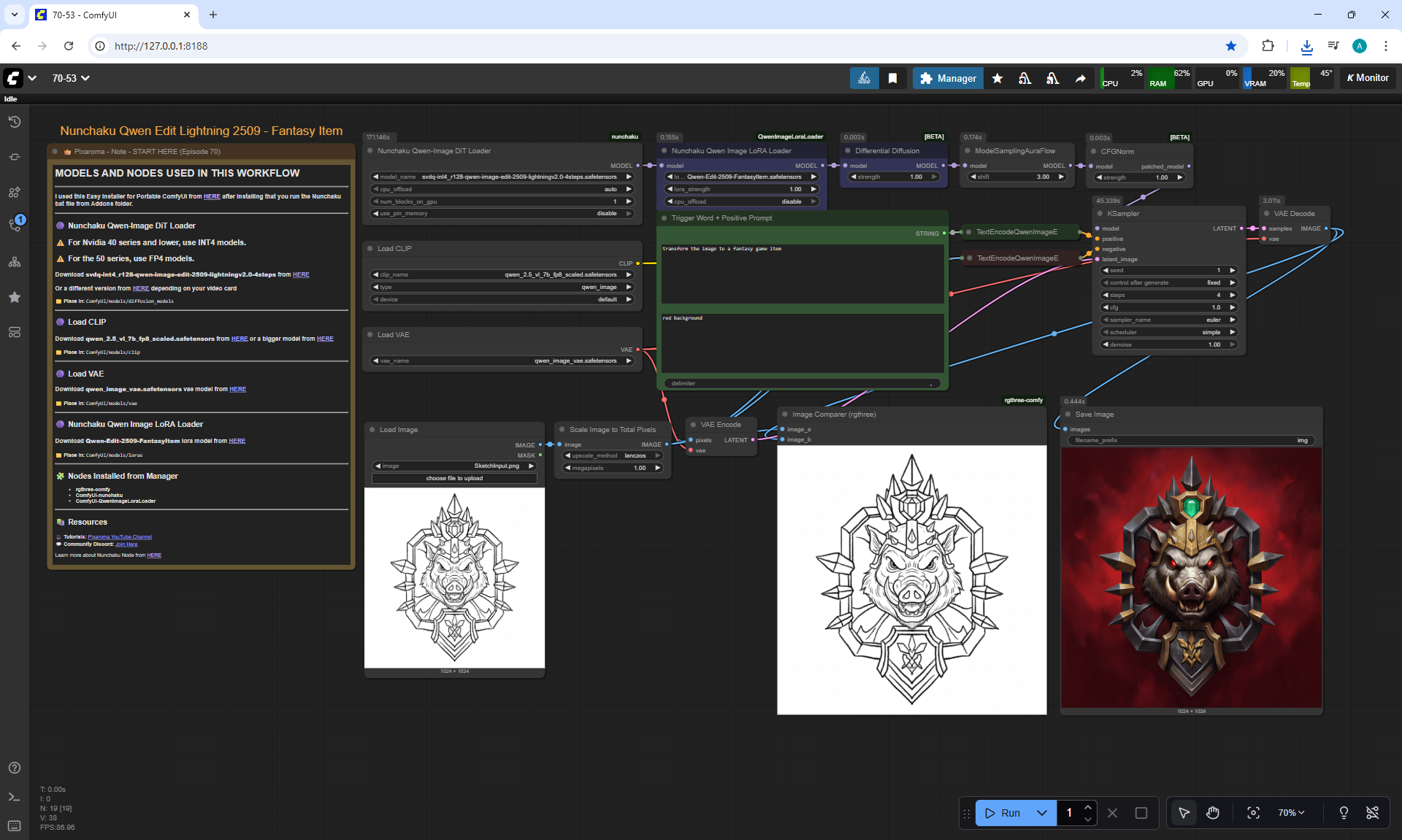The height and width of the screenshot is (840, 1402).
Task: Click the lightbulb icon in bottom toolbar
Action: click(x=1344, y=813)
